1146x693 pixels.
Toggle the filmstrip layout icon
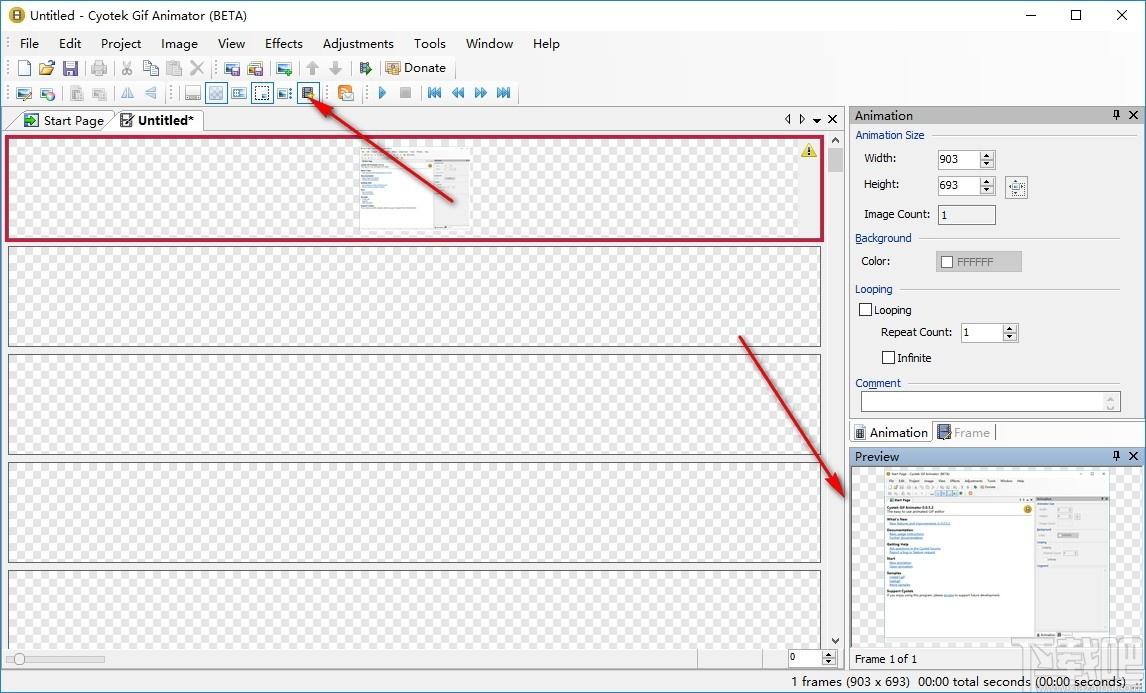click(x=193, y=93)
